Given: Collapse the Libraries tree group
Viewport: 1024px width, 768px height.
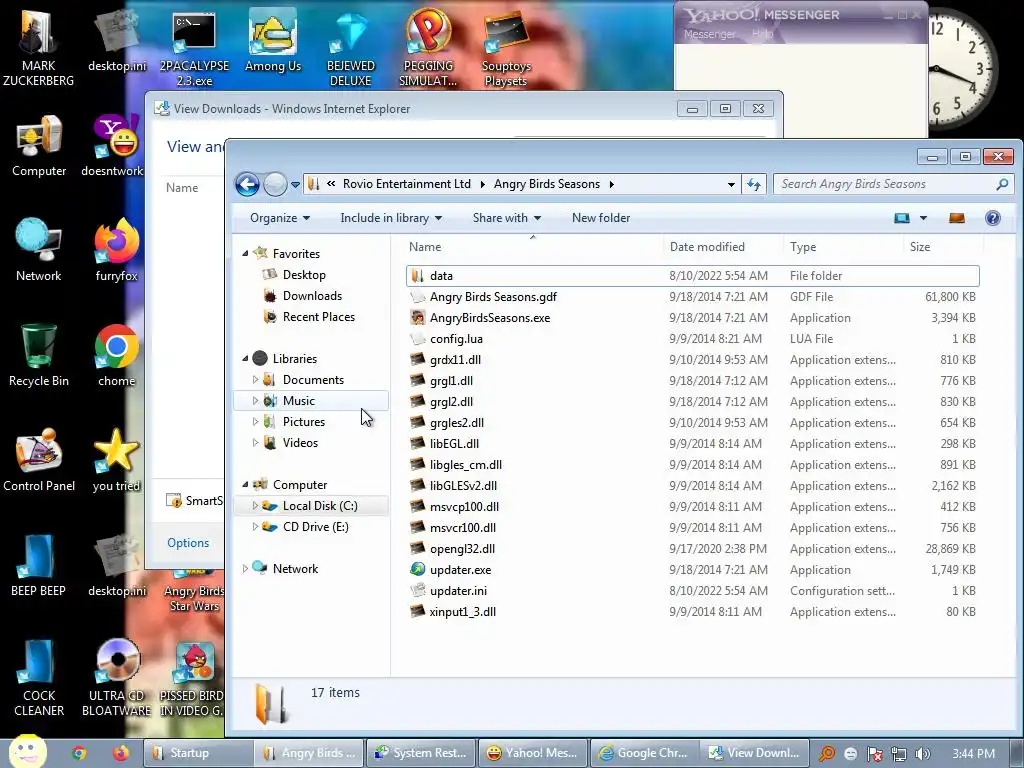Looking at the screenshot, I should 246,359.
